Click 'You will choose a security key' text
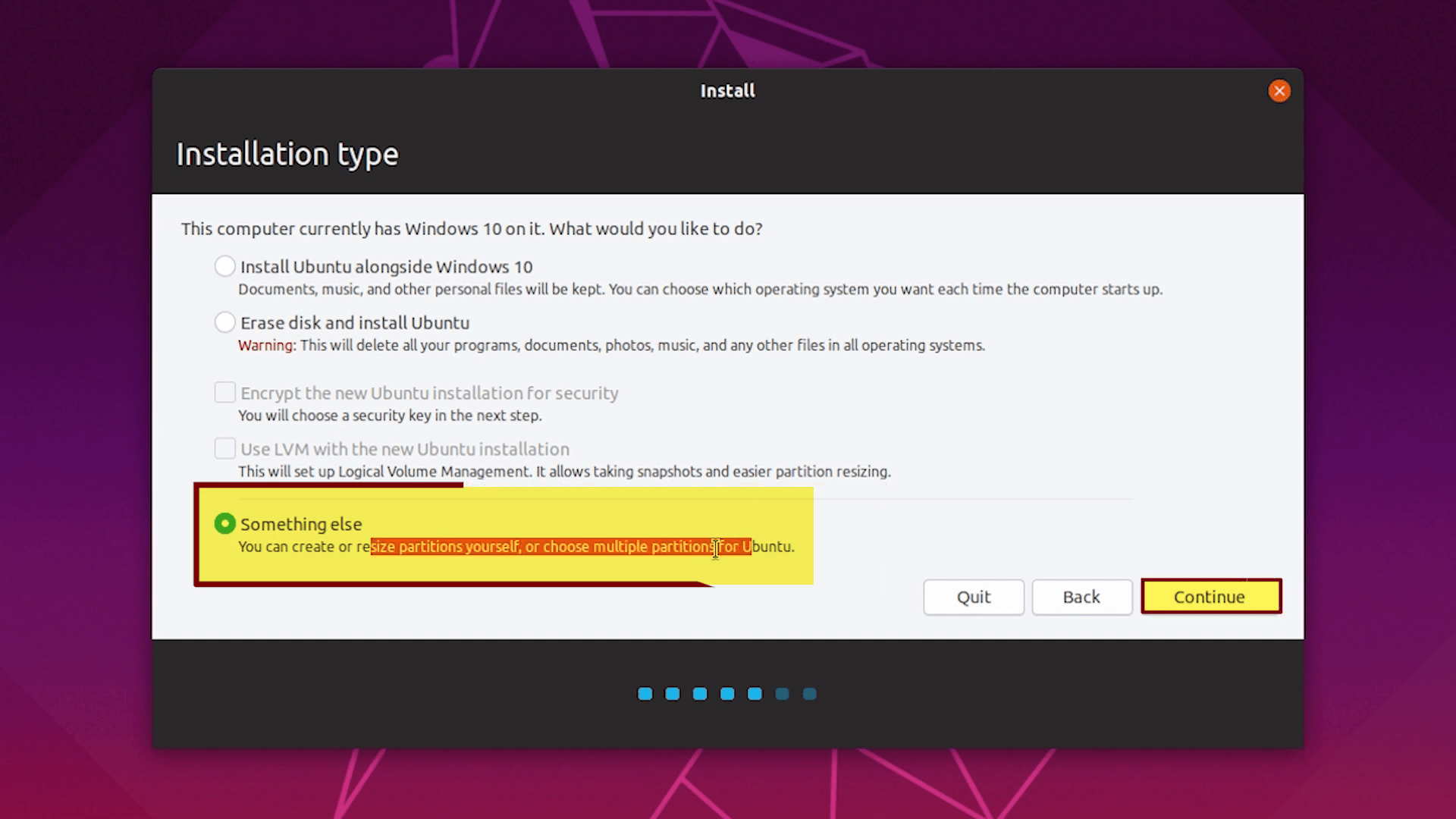The width and height of the screenshot is (1456, 819). pyautogui.click(x=390, y=416)
